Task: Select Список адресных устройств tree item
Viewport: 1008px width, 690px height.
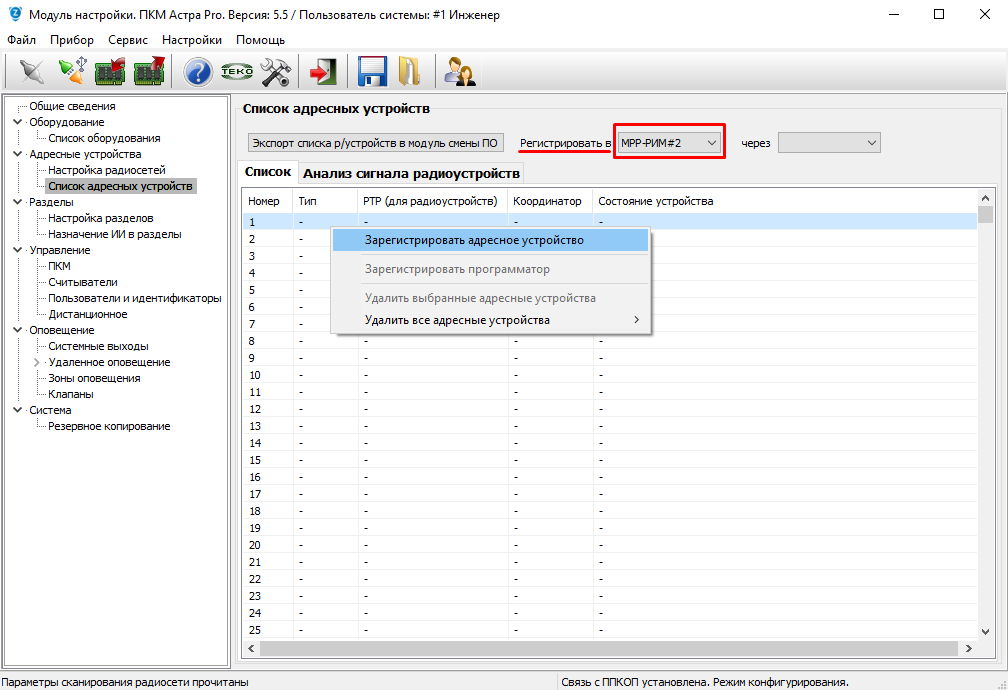Action: point(120,186)
